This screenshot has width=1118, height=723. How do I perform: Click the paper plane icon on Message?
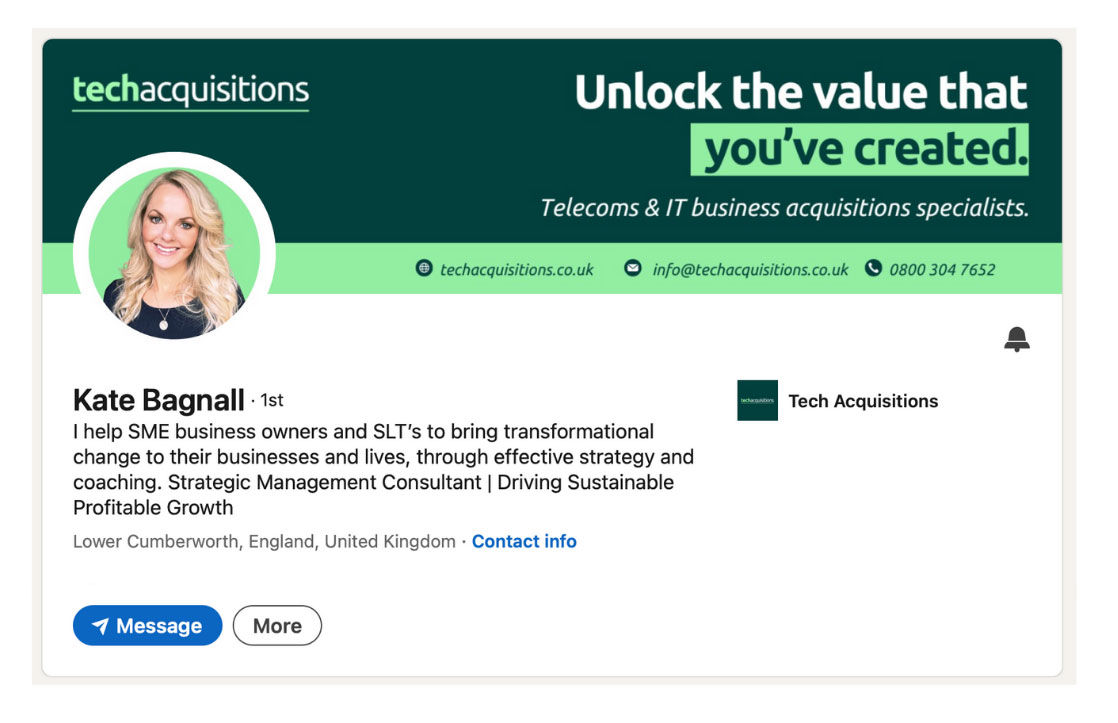[x=100, y=626]
